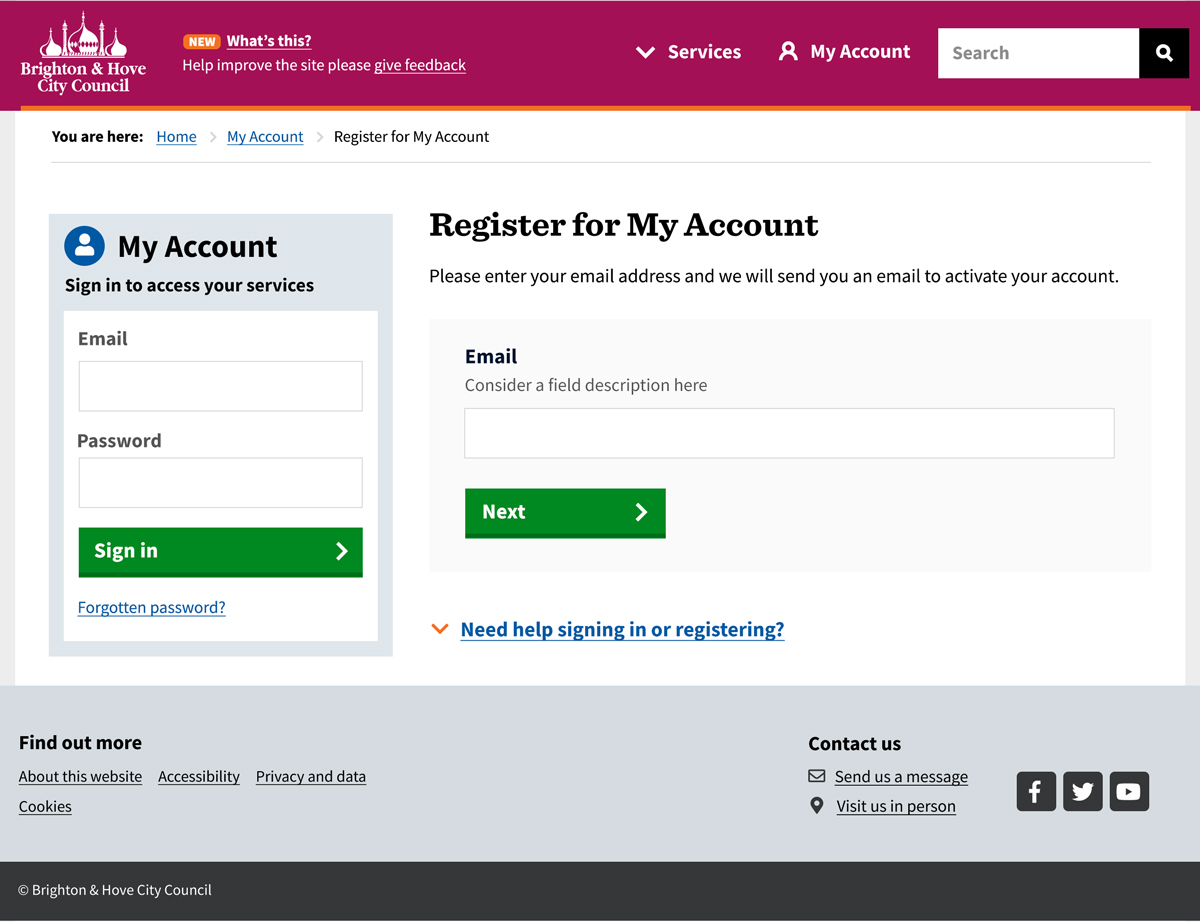The height and width of the screenshot is (922, 1200).
Task: Open the Twitter social icon
Action: (x=1082, y=791)
